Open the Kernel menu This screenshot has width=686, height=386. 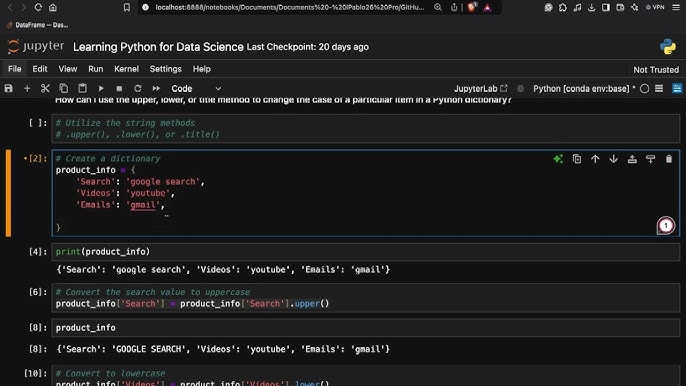126,69
